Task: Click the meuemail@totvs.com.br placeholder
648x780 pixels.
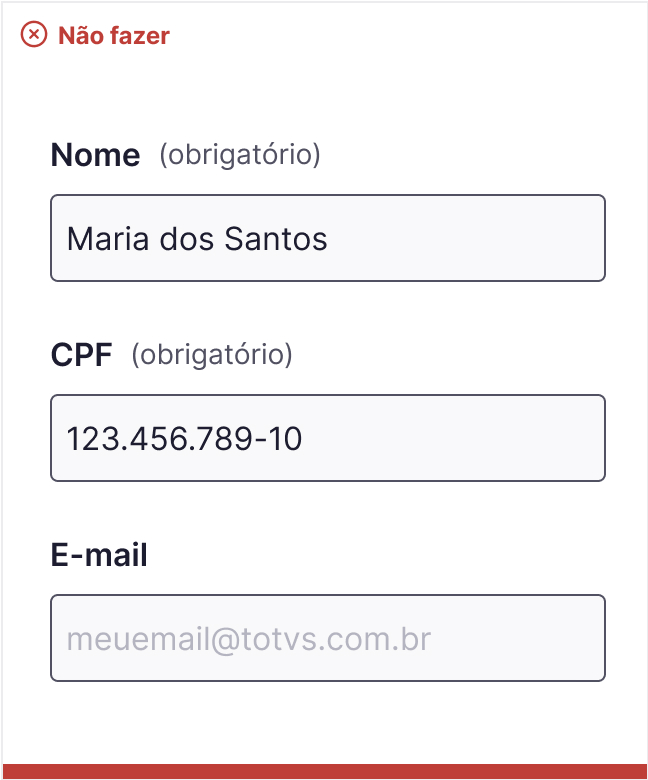Action: (x=249, y=639)
